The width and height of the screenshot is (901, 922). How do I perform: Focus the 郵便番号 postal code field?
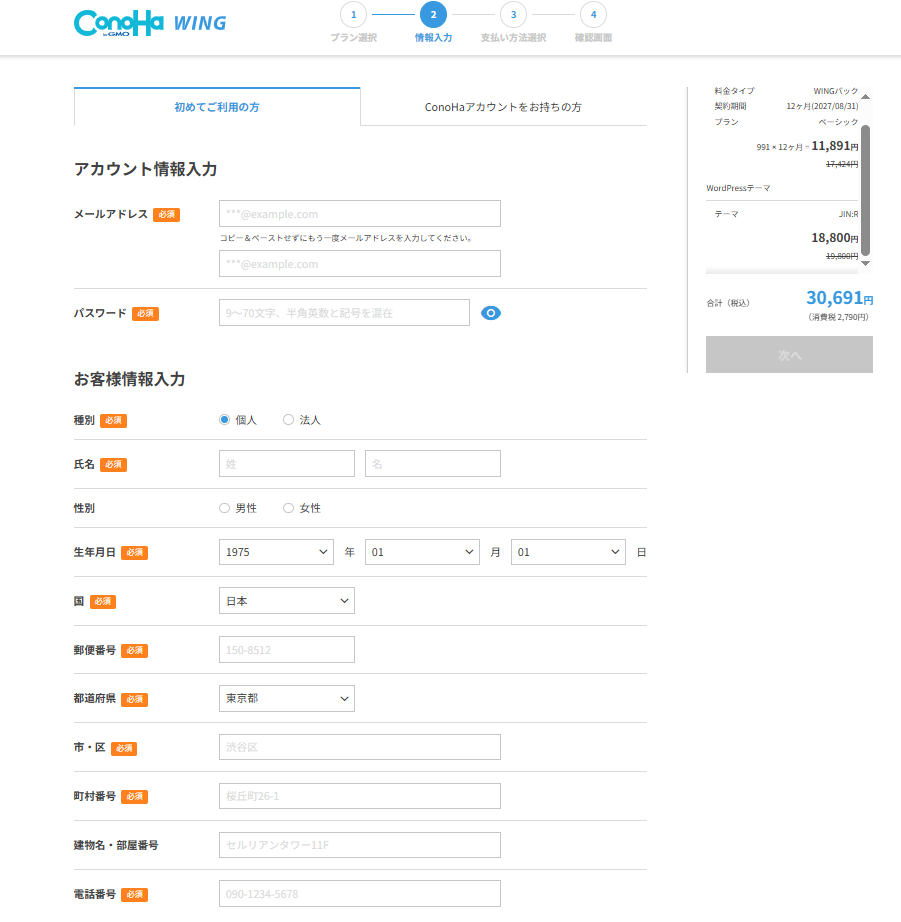click(287, 650)
